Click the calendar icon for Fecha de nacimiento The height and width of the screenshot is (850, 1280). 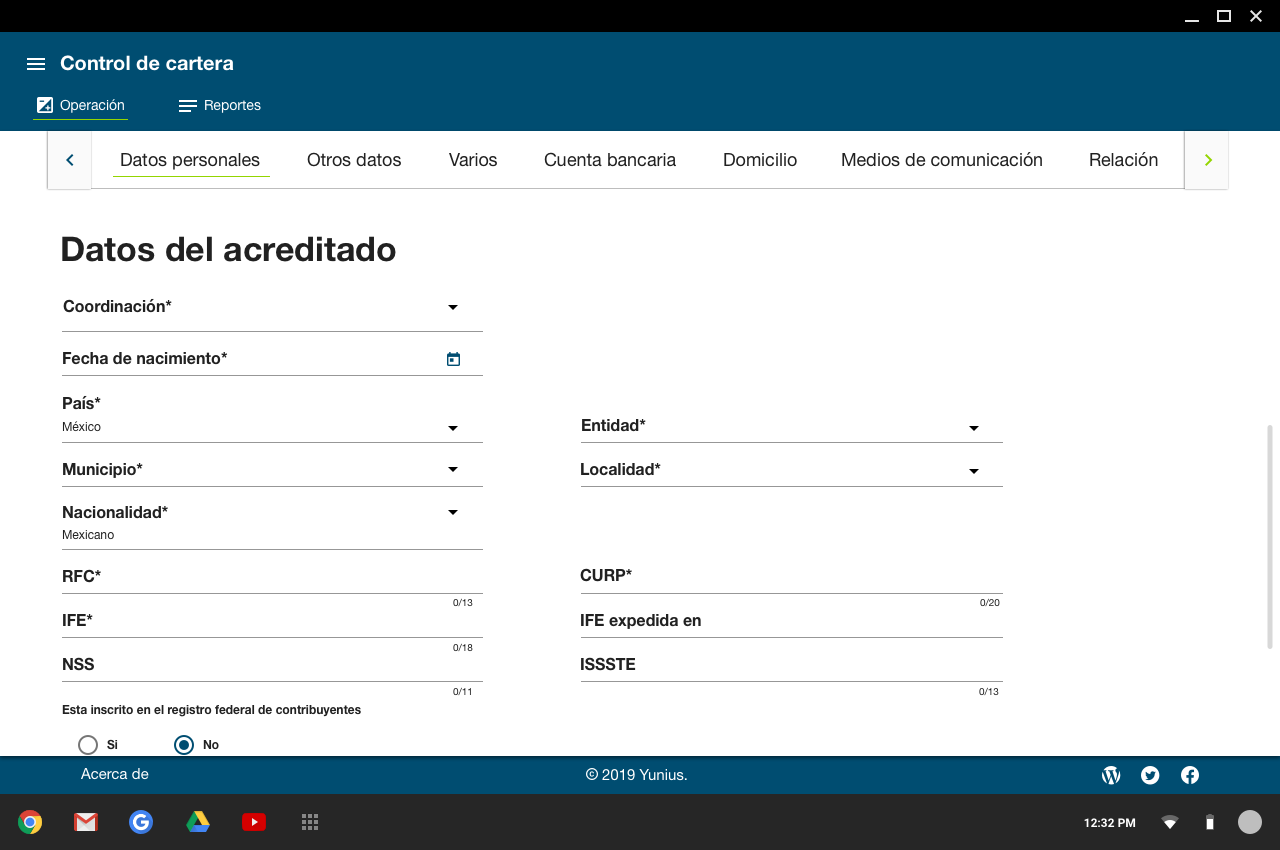click(453, 359)
